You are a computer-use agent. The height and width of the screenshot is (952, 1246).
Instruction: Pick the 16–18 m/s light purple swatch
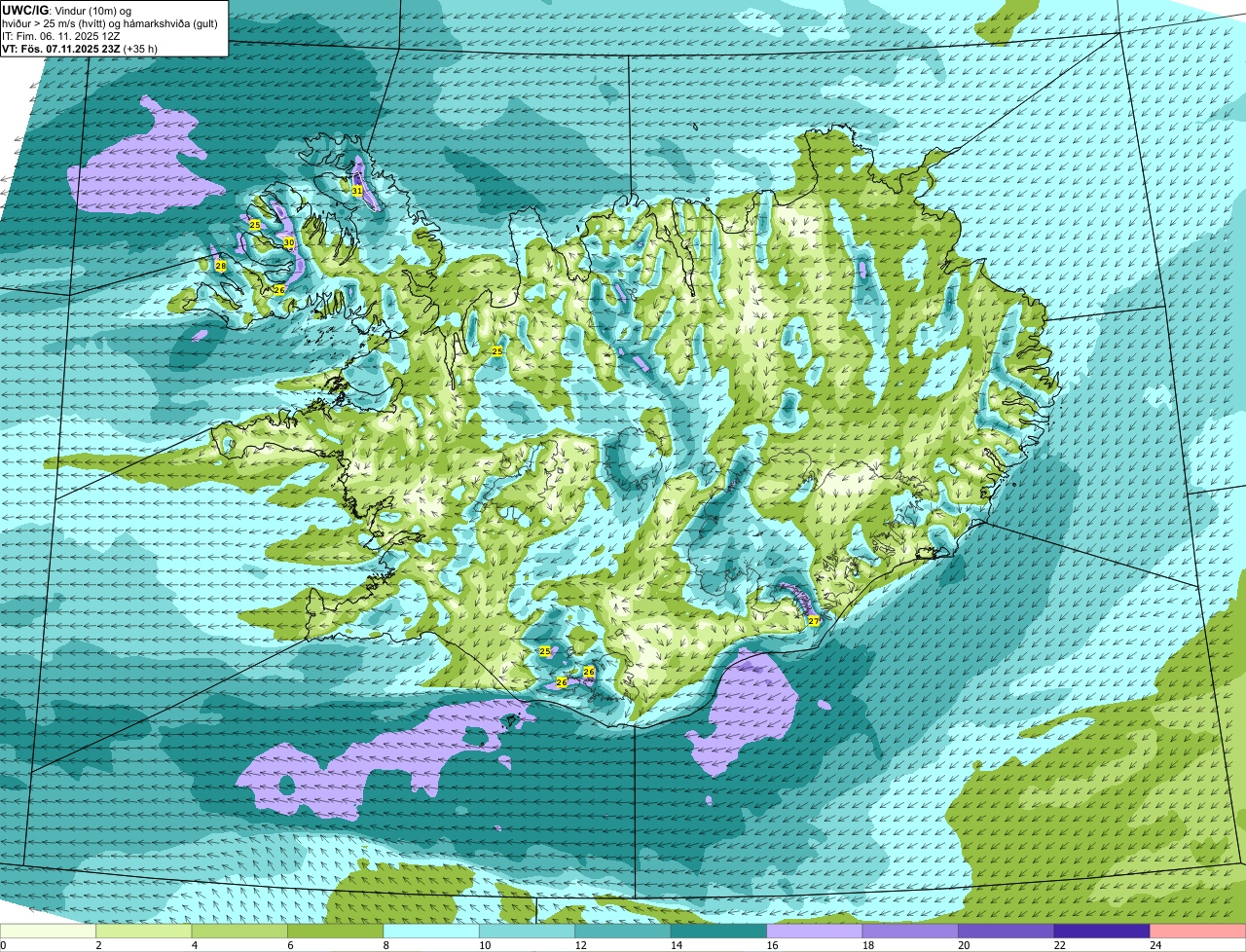[x=815, y=932]
